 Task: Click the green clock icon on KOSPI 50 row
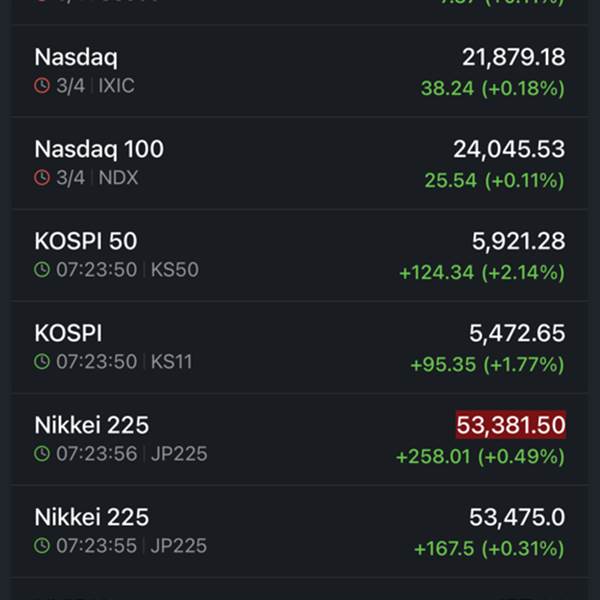tap(42, 270)
